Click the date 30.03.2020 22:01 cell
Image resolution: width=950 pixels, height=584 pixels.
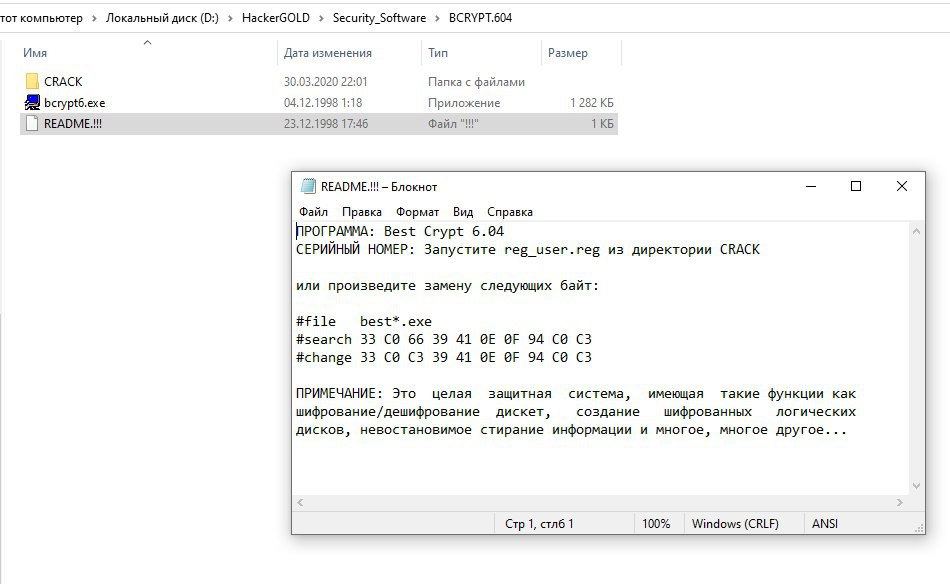coord(325,82)
